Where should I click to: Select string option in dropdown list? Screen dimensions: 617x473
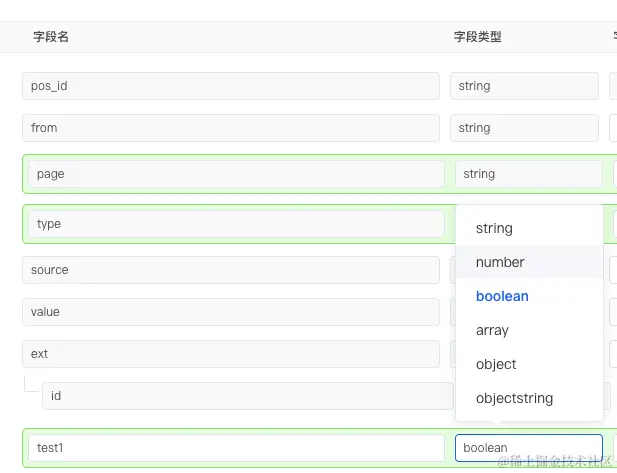click(x=529, y=228)
